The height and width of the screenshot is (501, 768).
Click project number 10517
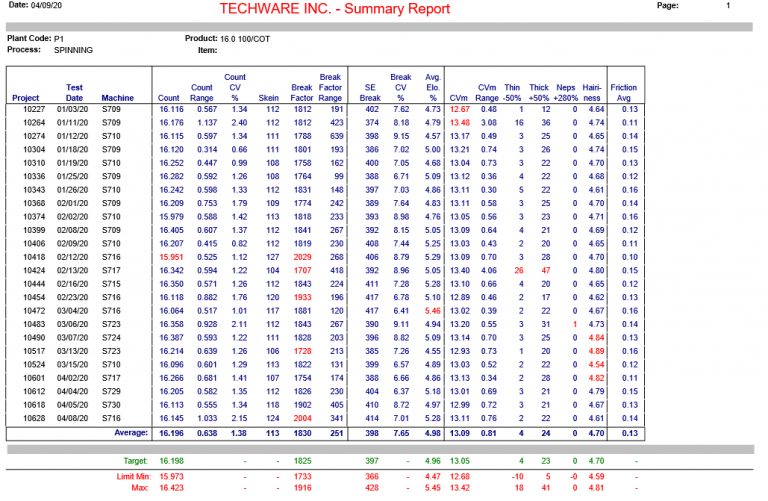(34, 351)
